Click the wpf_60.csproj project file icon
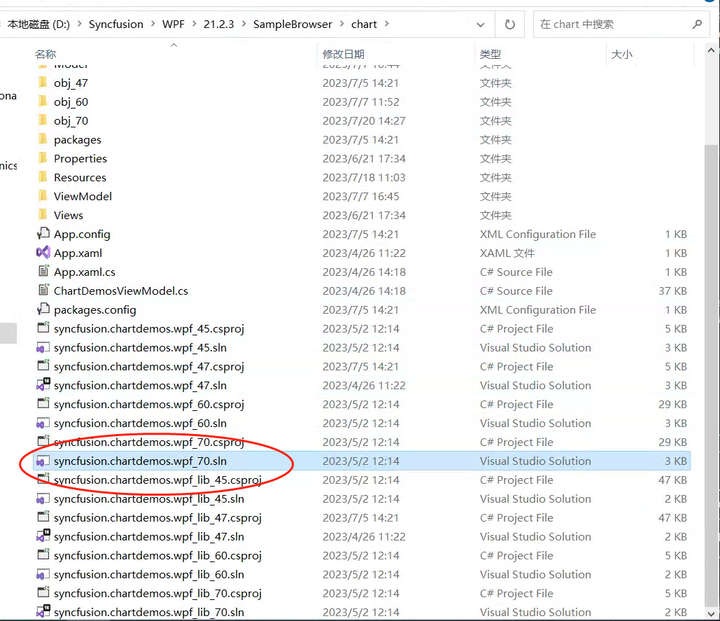The width and height of the screenshot is (720, 621). pos(43,403)
